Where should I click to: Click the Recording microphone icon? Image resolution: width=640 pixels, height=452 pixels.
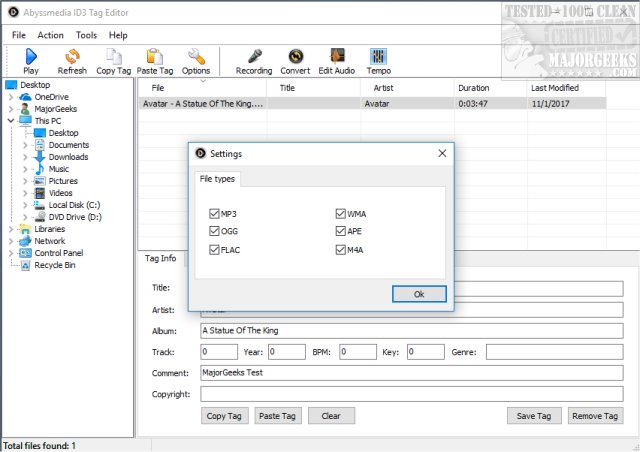[x=254, y=56]
